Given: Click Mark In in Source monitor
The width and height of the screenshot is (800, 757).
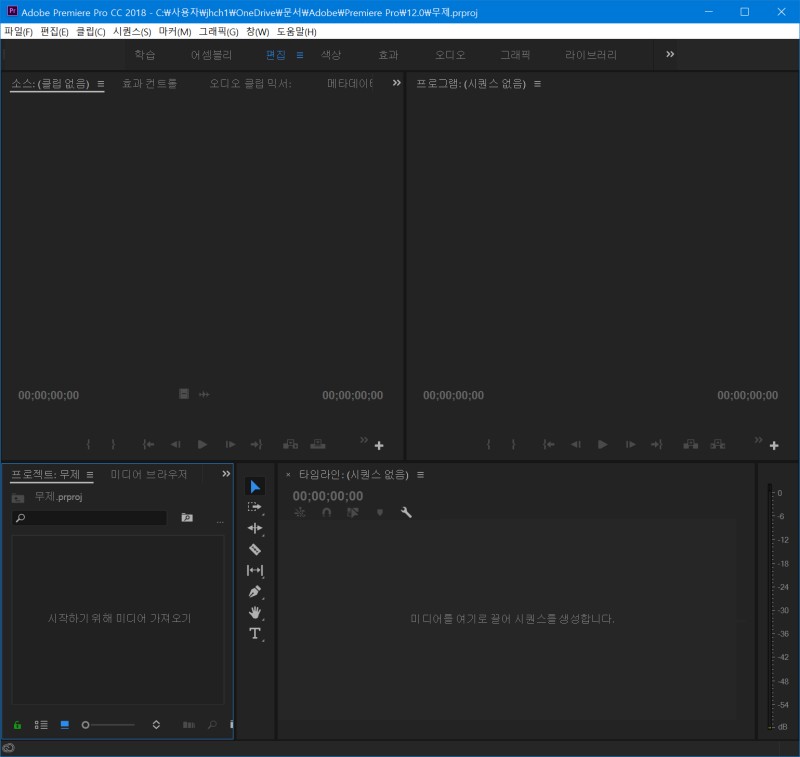Looking at the screenshot, I should [x=88, y=444].
